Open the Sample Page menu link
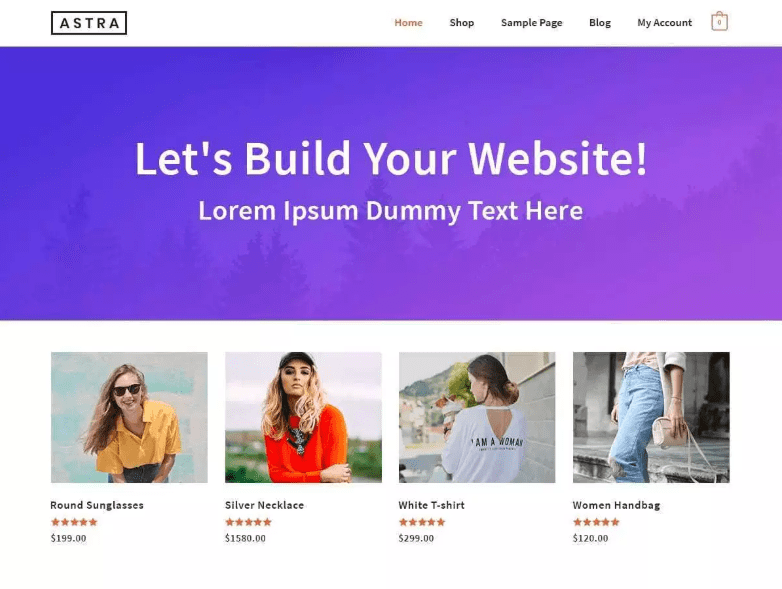This screenshot has height=589, width=782. coord(532,23)
